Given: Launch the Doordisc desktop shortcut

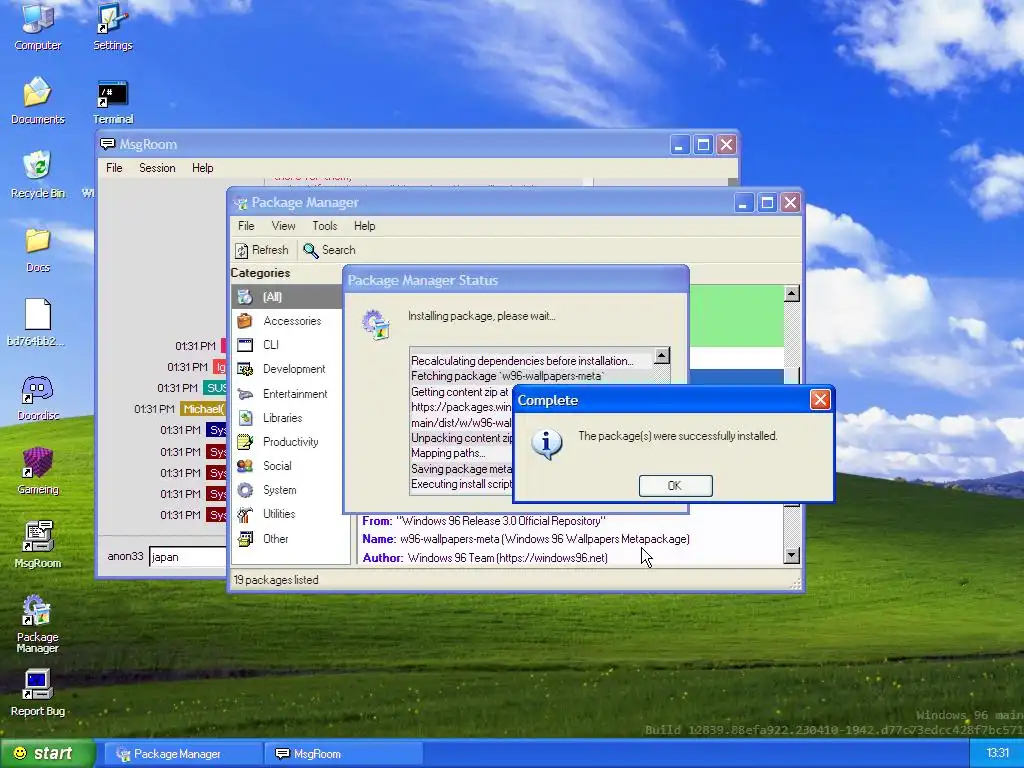Looking at the screenshot, I should 38,397.
